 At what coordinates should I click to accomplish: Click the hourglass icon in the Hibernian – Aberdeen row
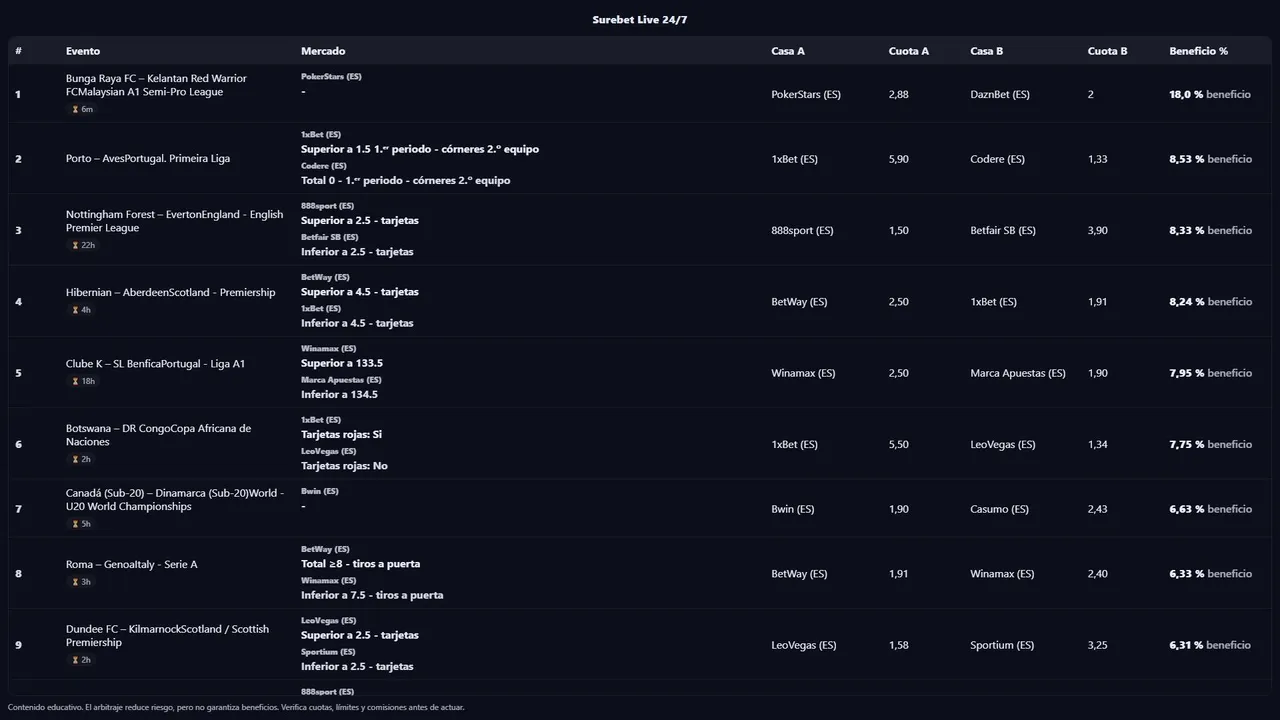click(x=75, y=310)
